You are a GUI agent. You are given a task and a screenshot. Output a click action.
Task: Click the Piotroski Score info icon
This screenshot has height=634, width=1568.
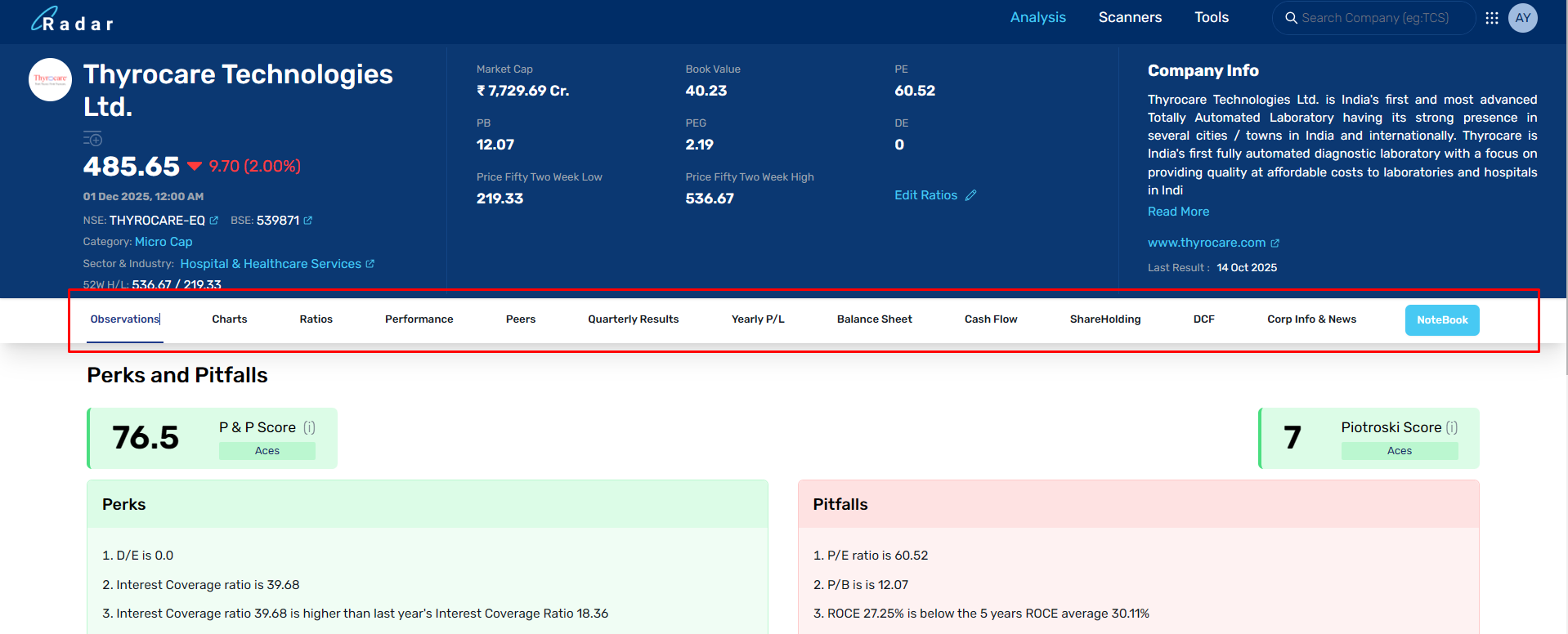[1451, 427]
